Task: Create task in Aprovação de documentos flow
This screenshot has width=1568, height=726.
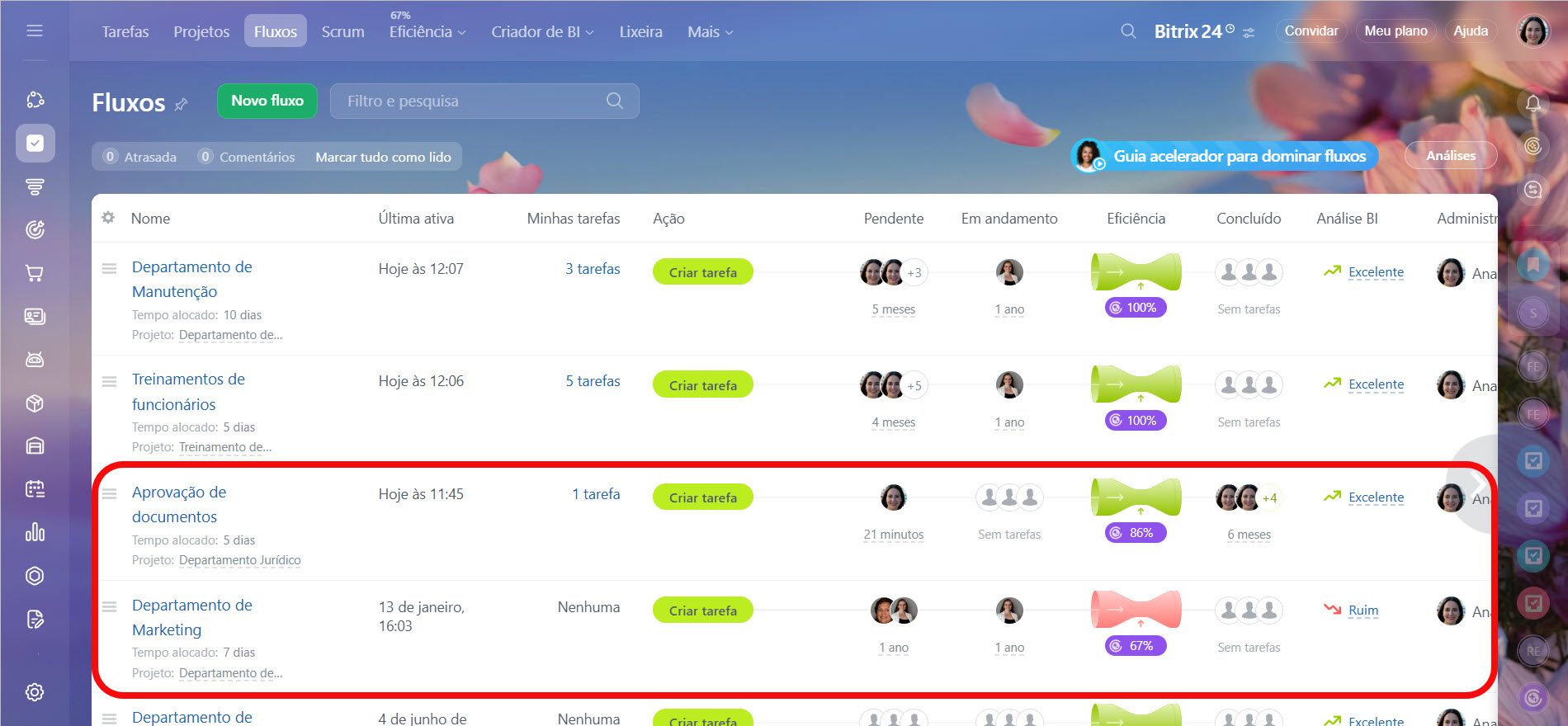Action: click(703, 497)
